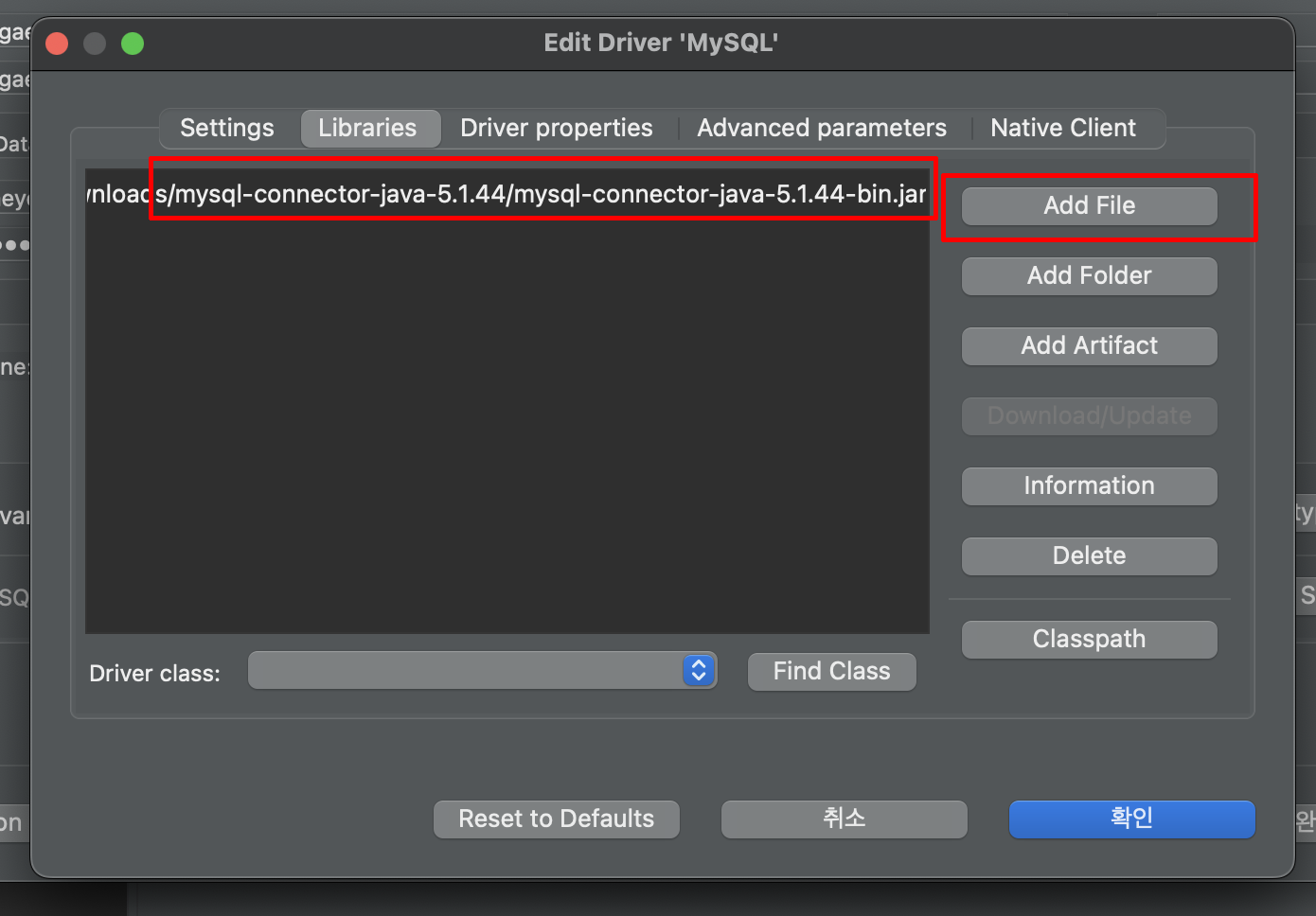The height and width of the screenshot is (916, 1316).
Task: Open the Driver class dropdown
Action: pyautogui.click(x=483, y=670)
